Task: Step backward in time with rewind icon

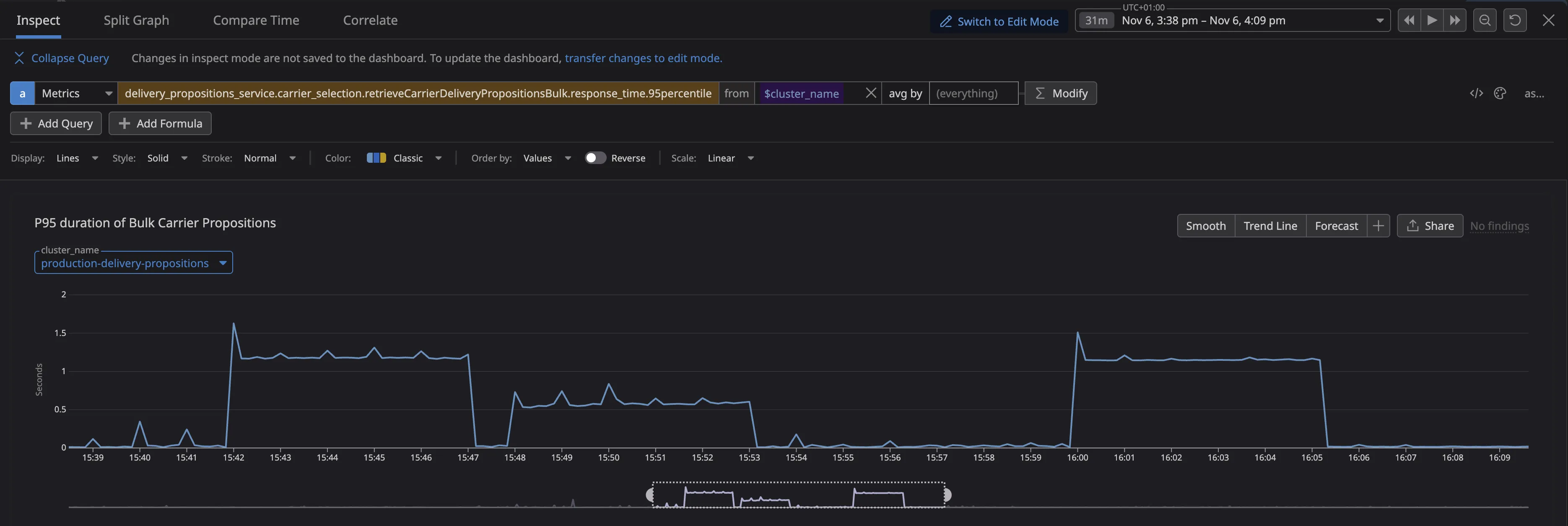Action: 1409,20
